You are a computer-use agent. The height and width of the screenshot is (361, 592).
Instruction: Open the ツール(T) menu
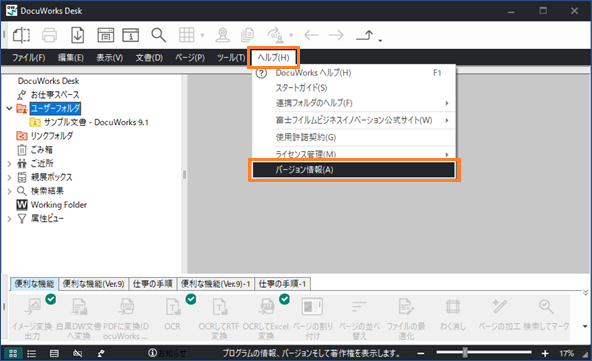coord(231,57)
